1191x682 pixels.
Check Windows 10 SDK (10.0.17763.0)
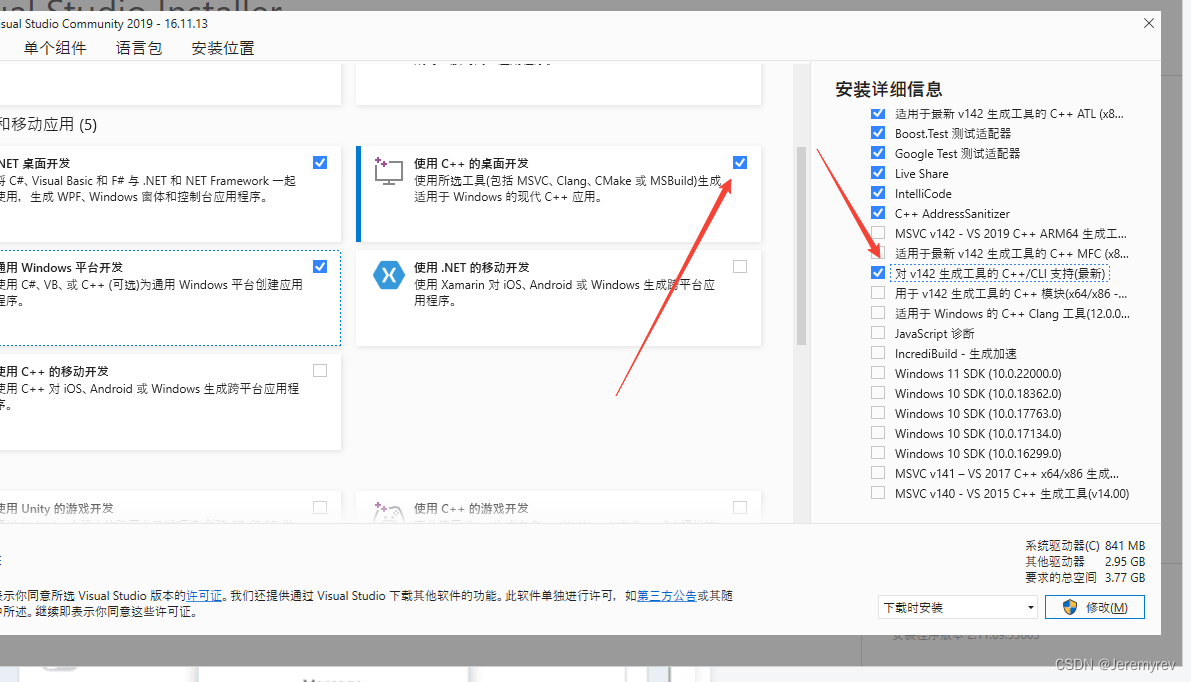coord(878,412)
